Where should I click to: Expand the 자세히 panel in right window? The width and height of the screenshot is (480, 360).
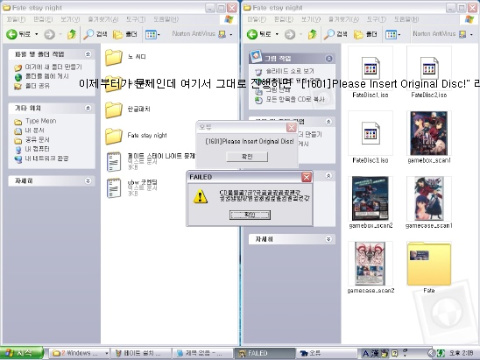click(329, 239)
